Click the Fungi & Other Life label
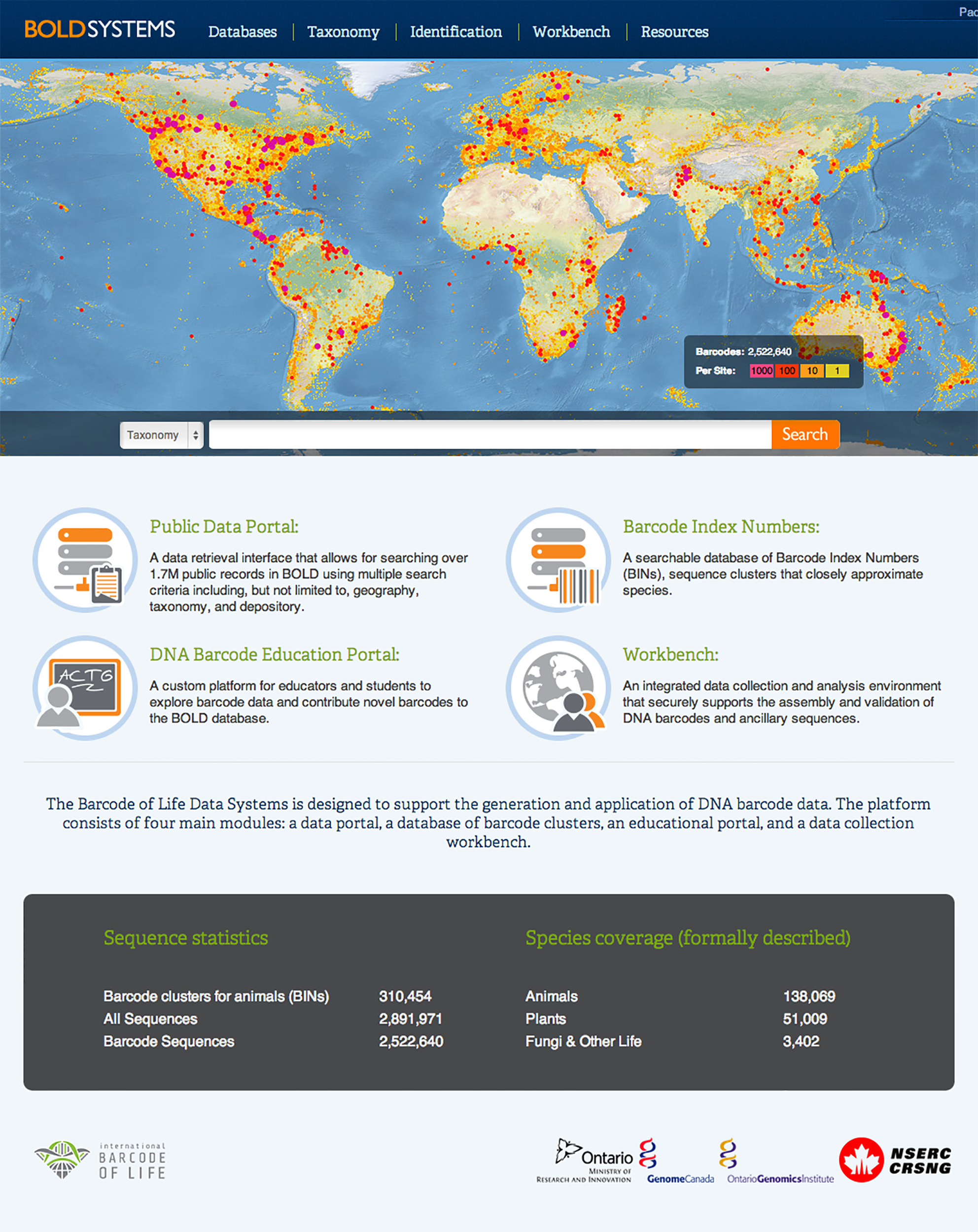Screen dimensions: 978x1232 (584, 1041)
